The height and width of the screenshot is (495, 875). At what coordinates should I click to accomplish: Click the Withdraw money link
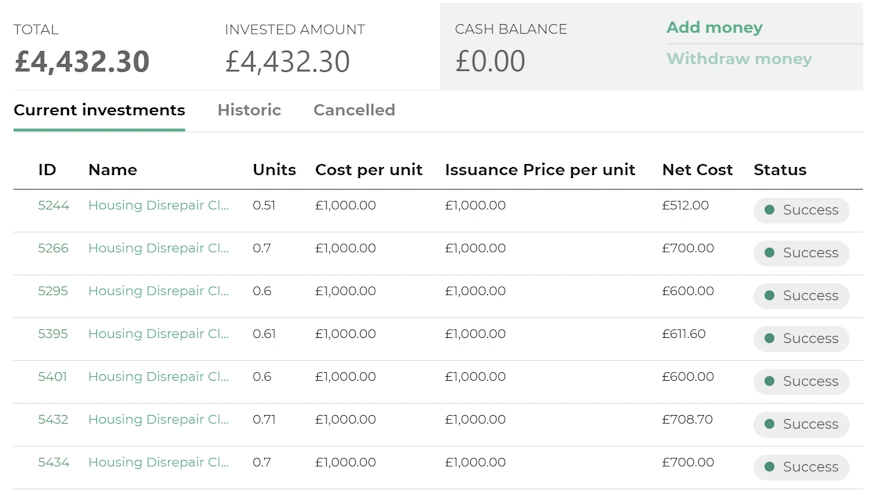739,59
